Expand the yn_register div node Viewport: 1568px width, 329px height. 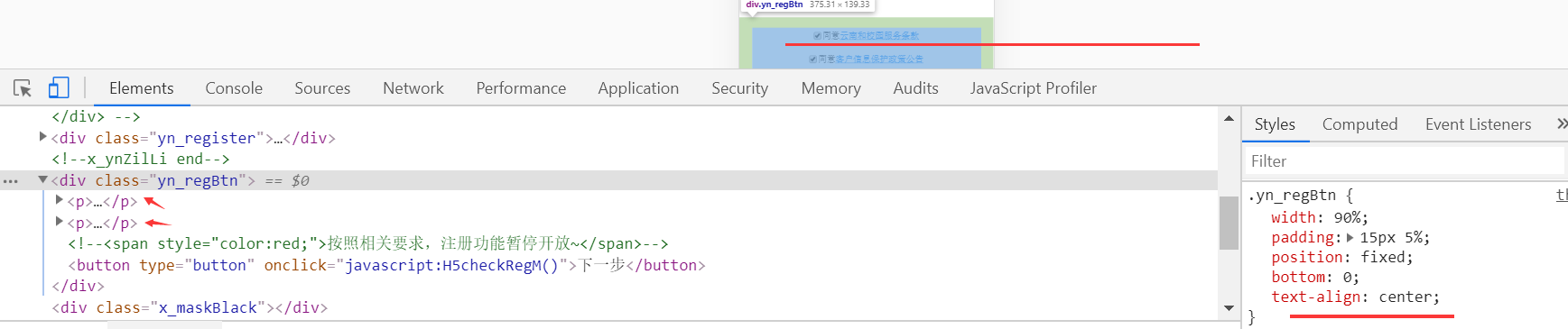tap(42, 137)
